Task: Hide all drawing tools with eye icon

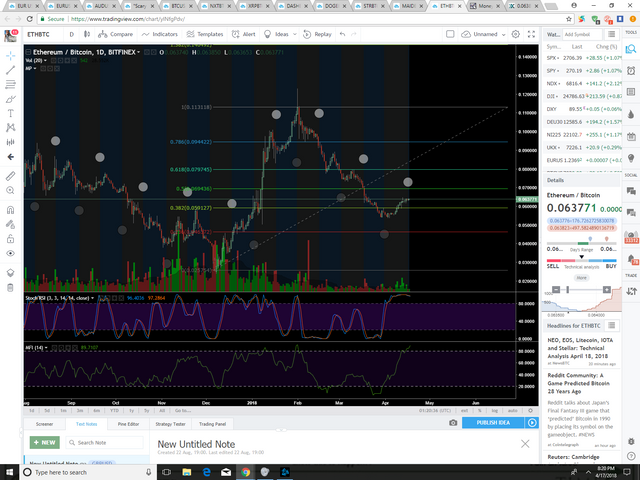Action: (11, 253)
